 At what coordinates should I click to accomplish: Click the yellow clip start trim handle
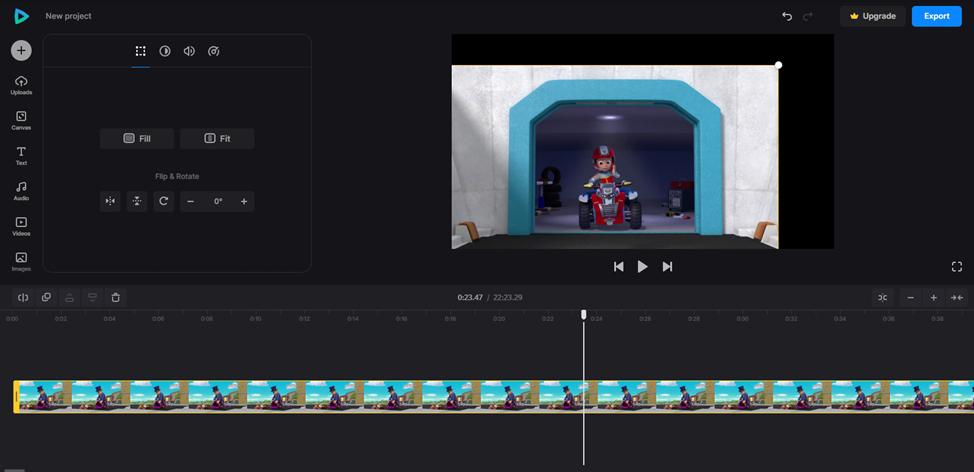pyautogui.click(x=16, y=397)
